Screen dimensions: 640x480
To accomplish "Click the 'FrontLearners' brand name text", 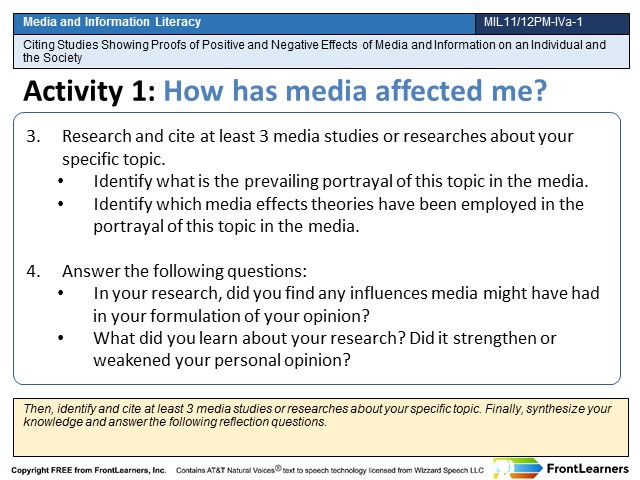I will (x=587, y=469).
